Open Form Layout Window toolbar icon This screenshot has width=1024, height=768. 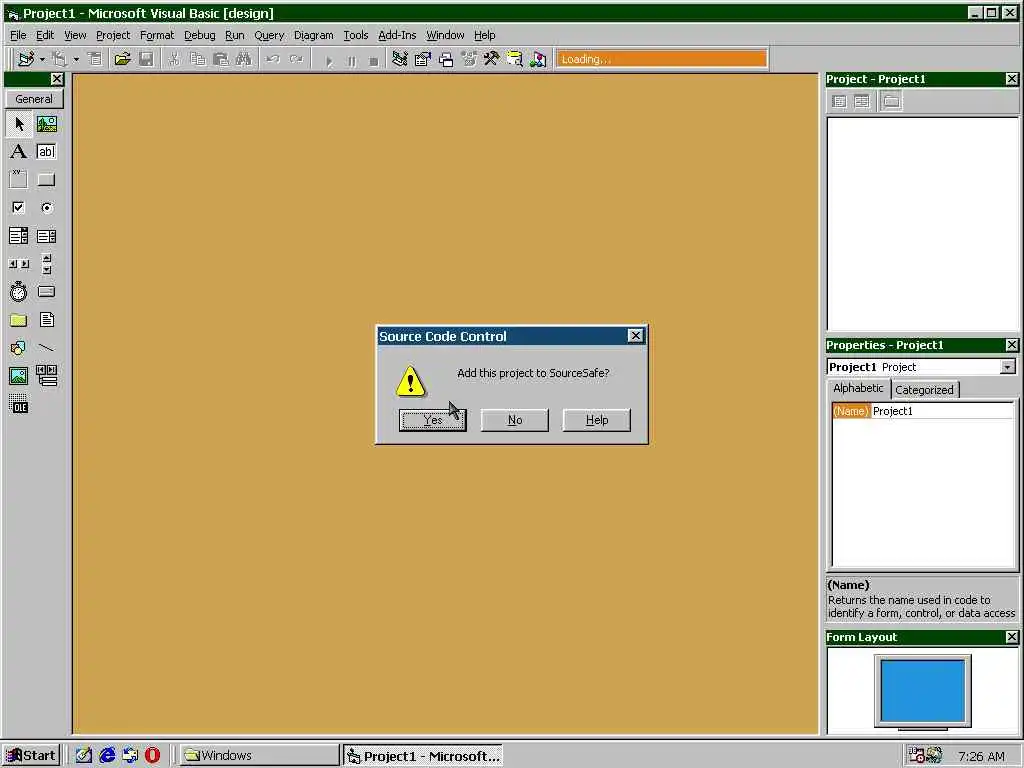click(x=446, y=59)
